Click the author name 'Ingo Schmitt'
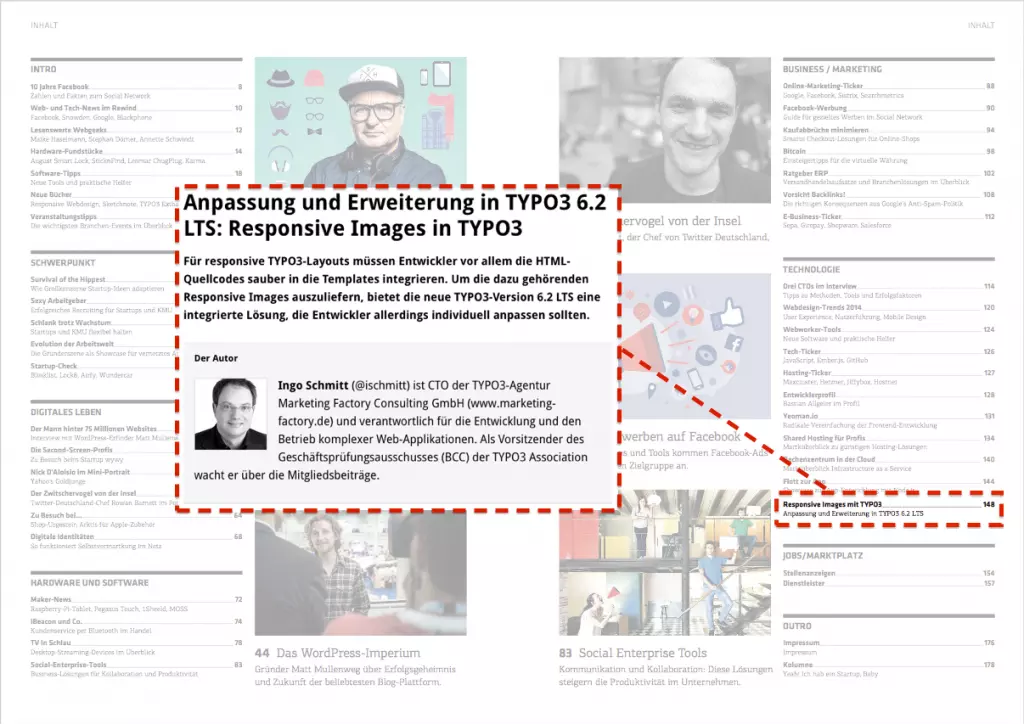This screenshot has width=1024, height=724. pos(313,385)
